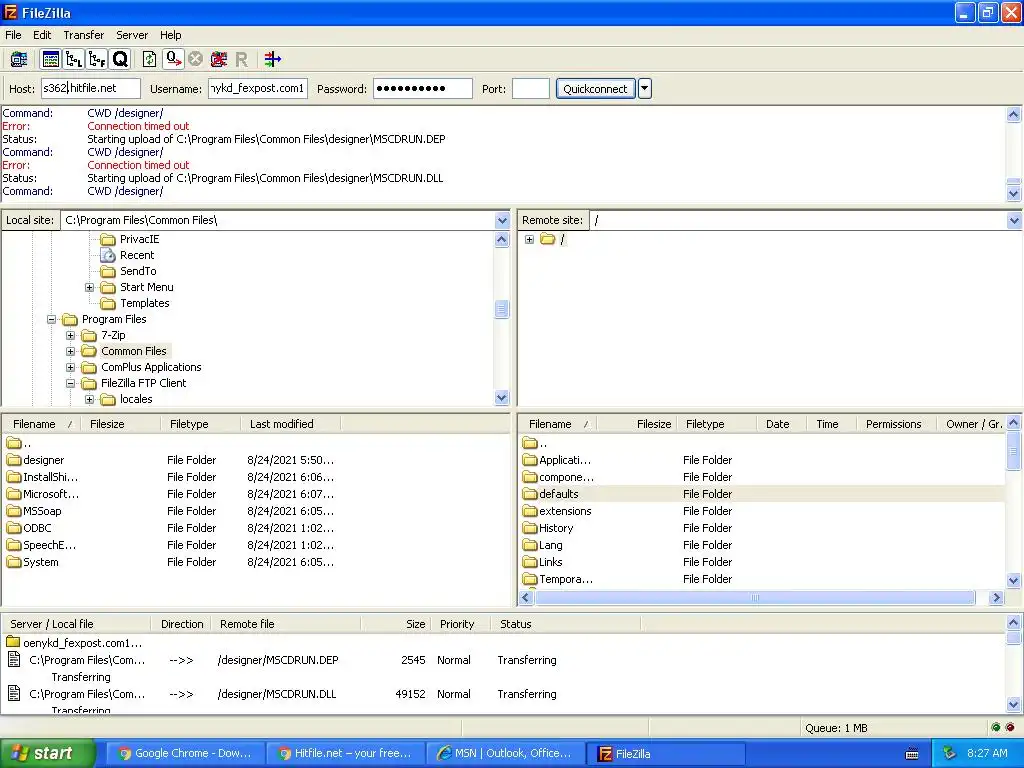Open the Transfer menu
This screenshot has height=768, width=1024.
(84, 35)
